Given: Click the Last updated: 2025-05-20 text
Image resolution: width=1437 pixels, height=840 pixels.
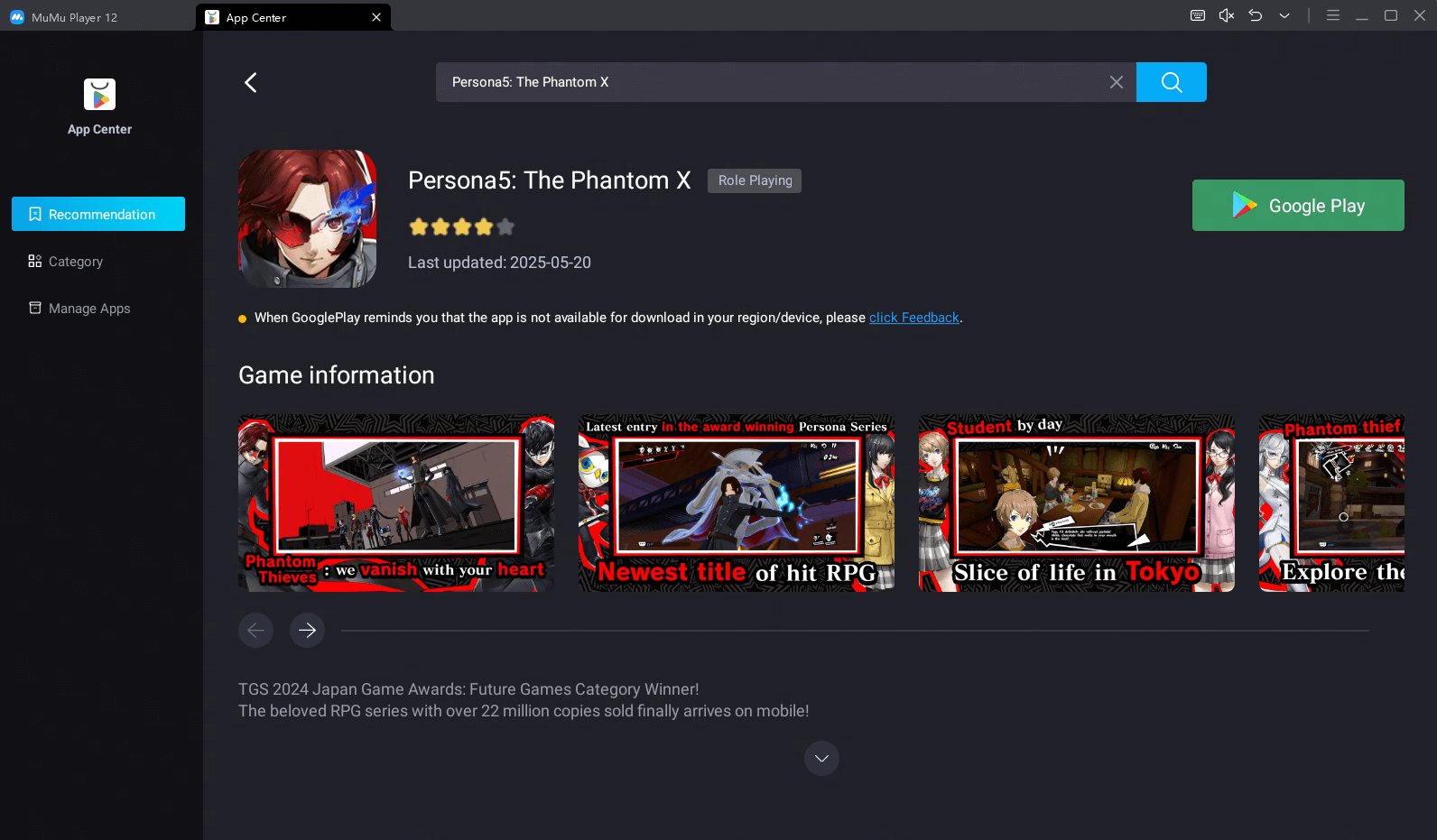Looking at the screenshot, I should point(499,263).
